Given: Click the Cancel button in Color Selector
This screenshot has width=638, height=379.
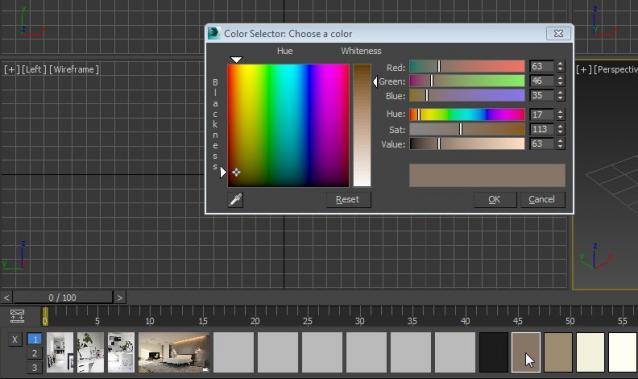Looking at the screenshot, I should [x=542, y=199].
